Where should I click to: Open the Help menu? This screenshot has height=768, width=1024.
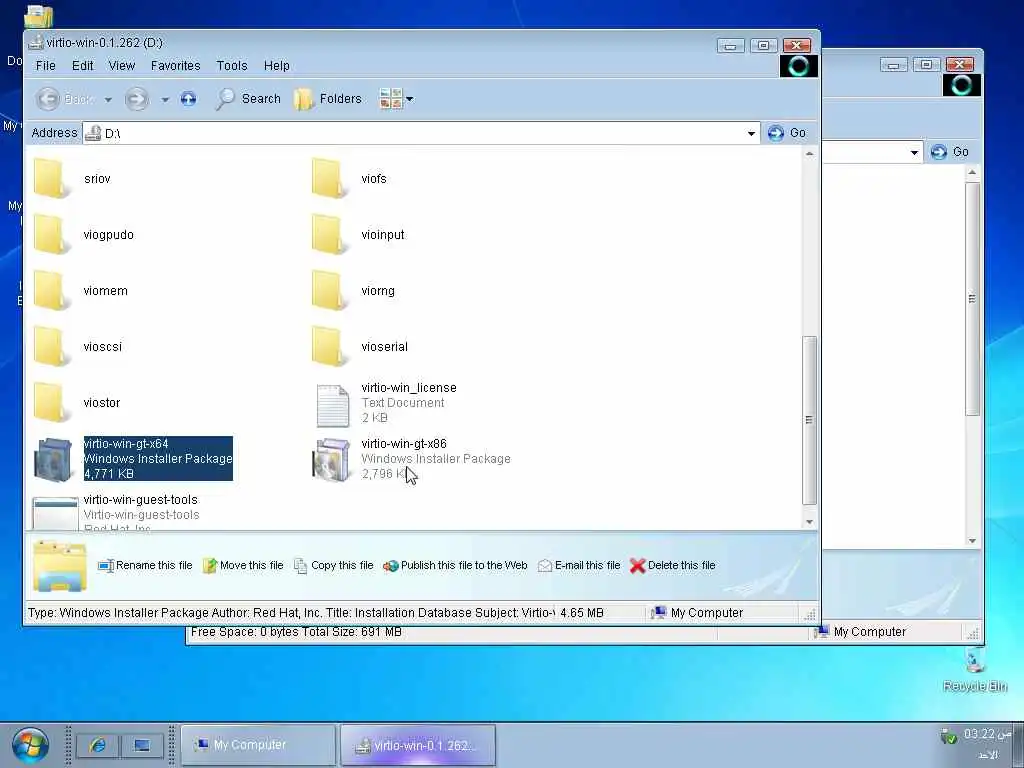click(x=277, y=66)
